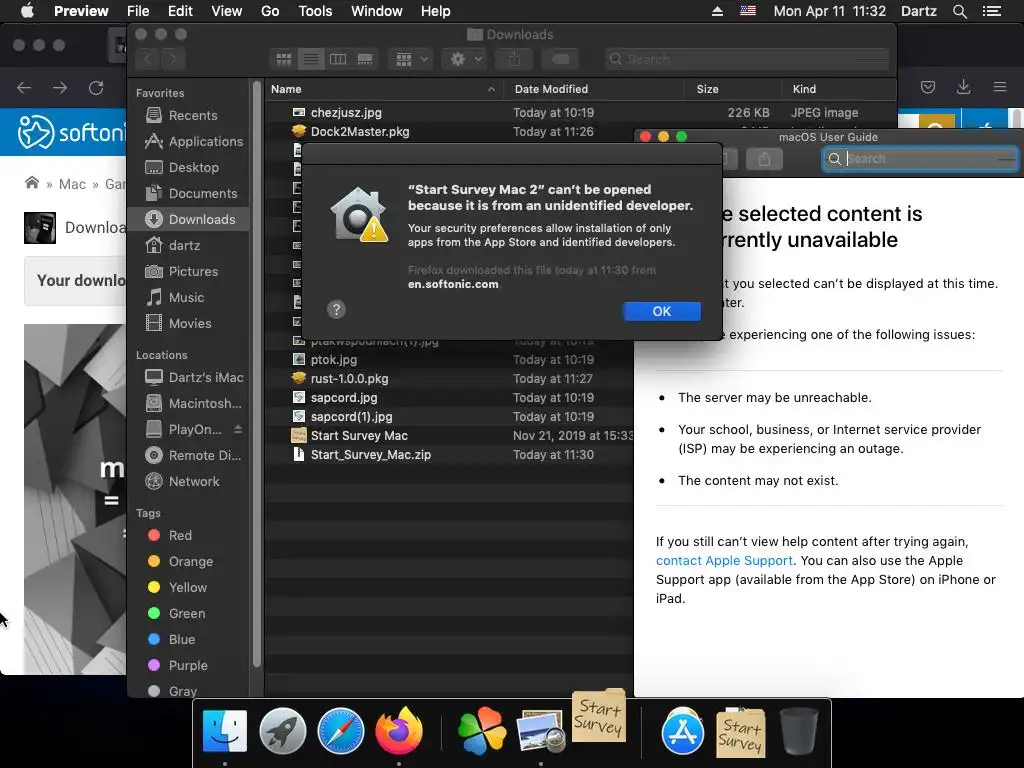
Task: Open the Window menu
Action: [x=377, y=11]
